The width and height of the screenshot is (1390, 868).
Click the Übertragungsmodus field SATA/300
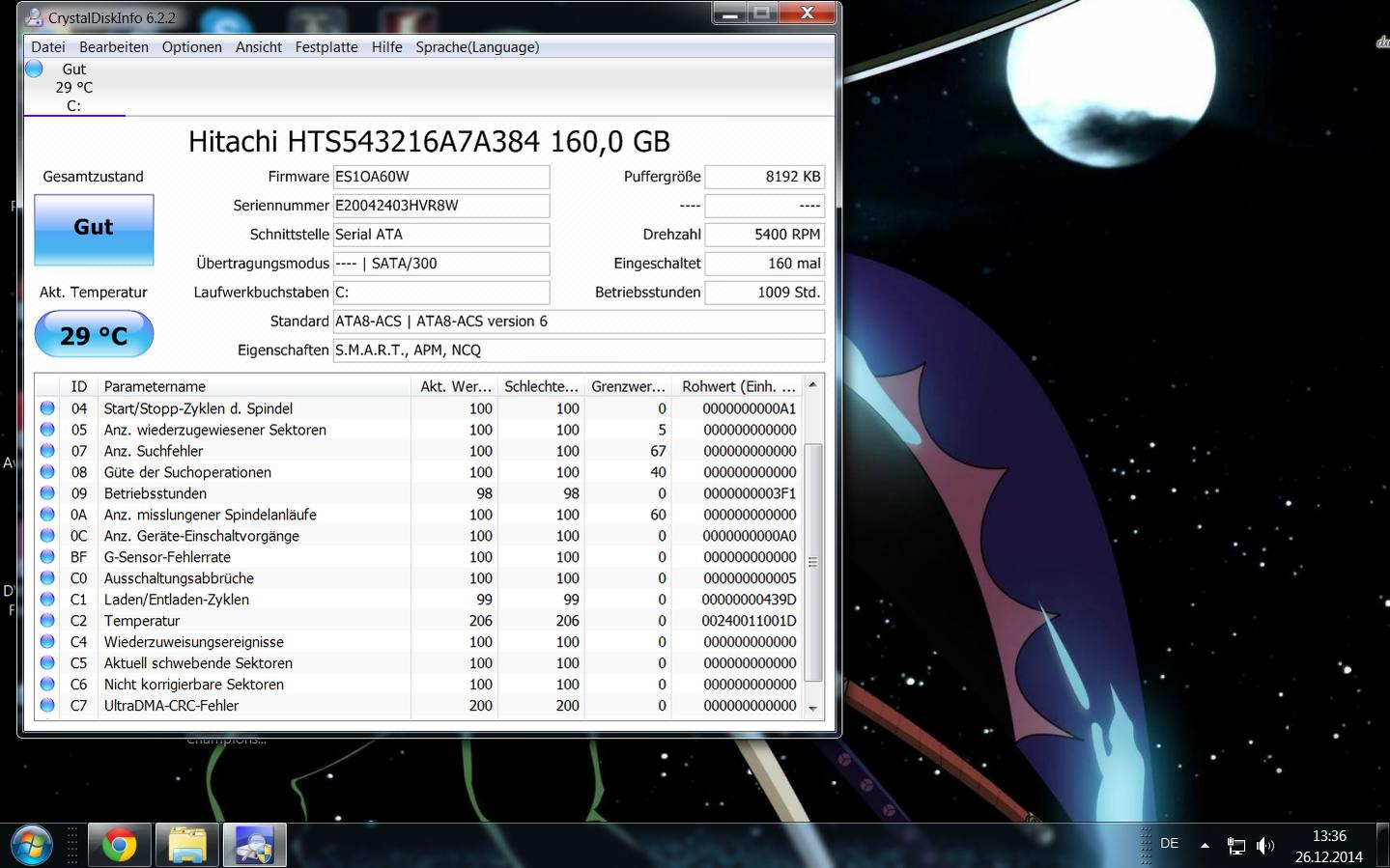[441, 264]
